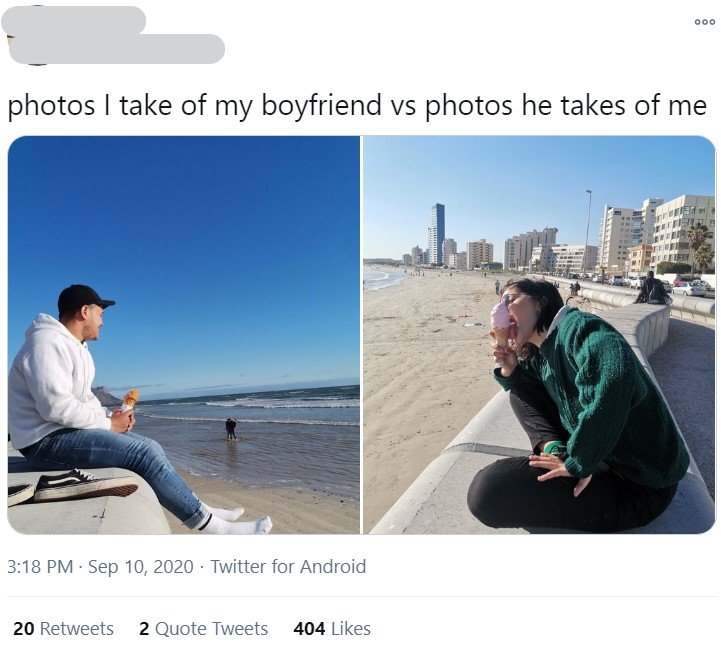Viewport: 721px width, 646px height.
Task: Open left photo of man in white hoodie
Action: coord(184,335)
